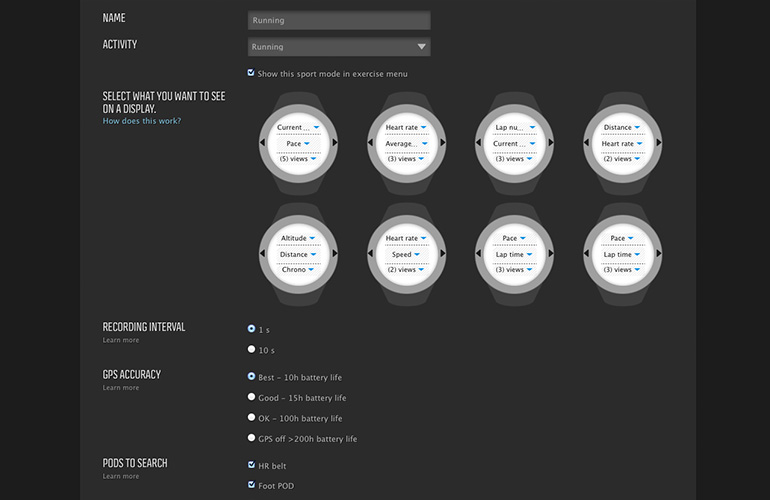Click the left arrow on the watch with Distance above Heart rate
The width and height of the screenshot is (770, 500).
point(586,142)
